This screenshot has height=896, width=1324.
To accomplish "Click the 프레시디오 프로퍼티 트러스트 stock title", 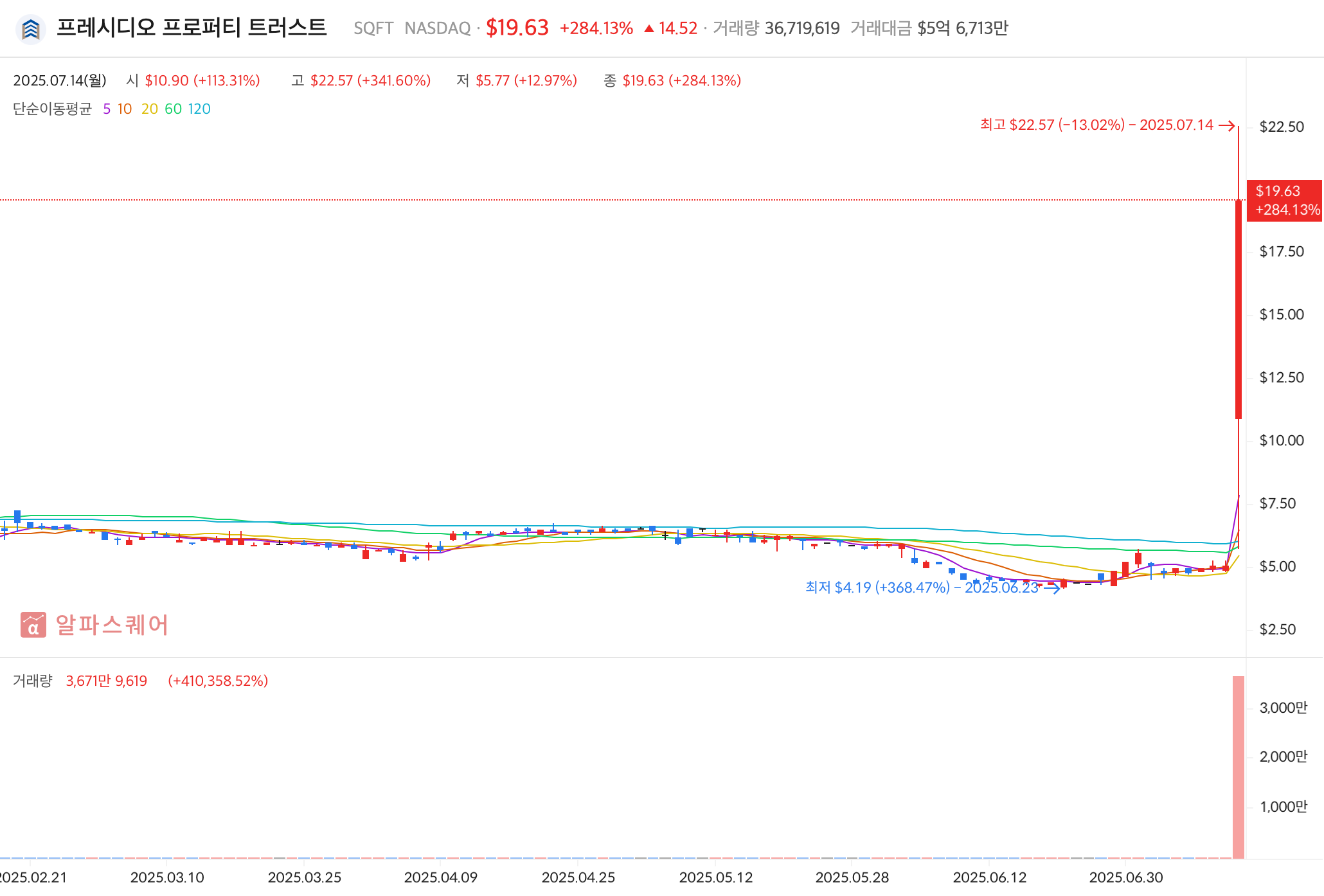I will click(192, 28).
